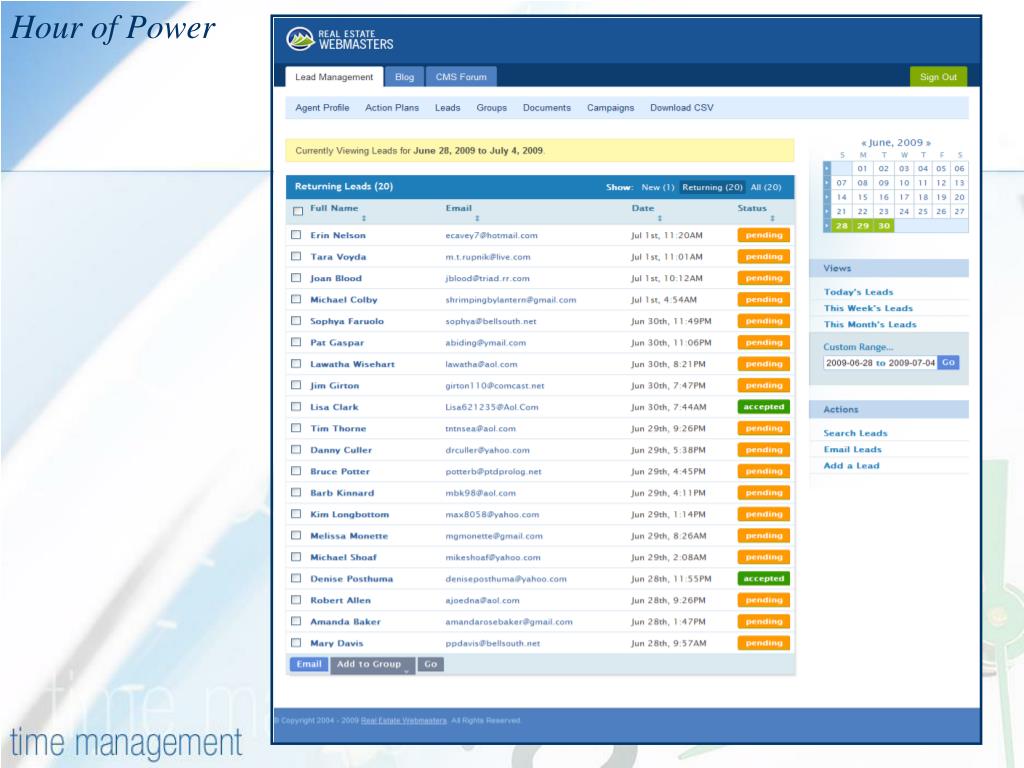Open the CMS Forum tab
Image resolution: width=1024 pixels, height=768 pixels.
point(461,76)
